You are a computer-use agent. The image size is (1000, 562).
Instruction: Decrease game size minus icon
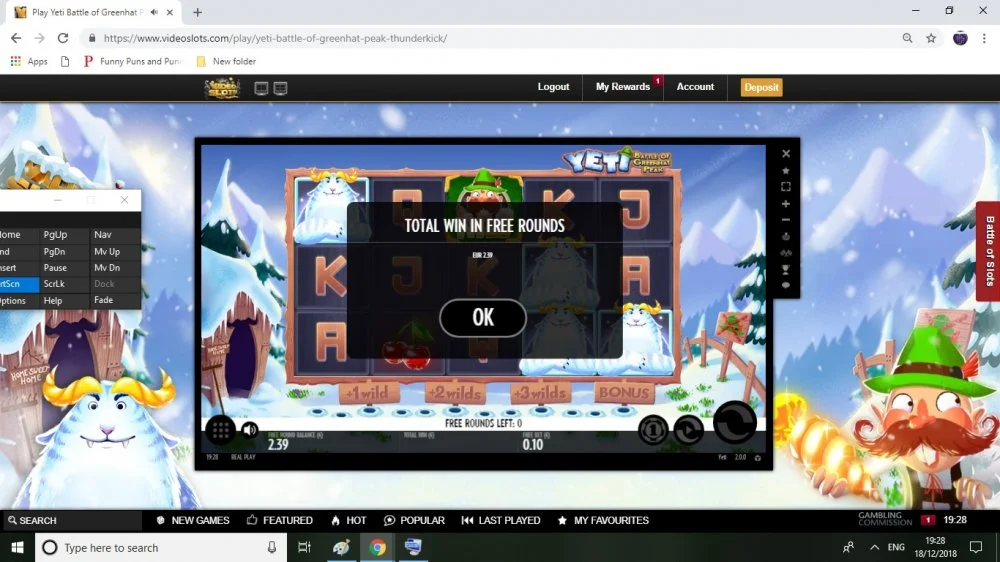point(786,220)
